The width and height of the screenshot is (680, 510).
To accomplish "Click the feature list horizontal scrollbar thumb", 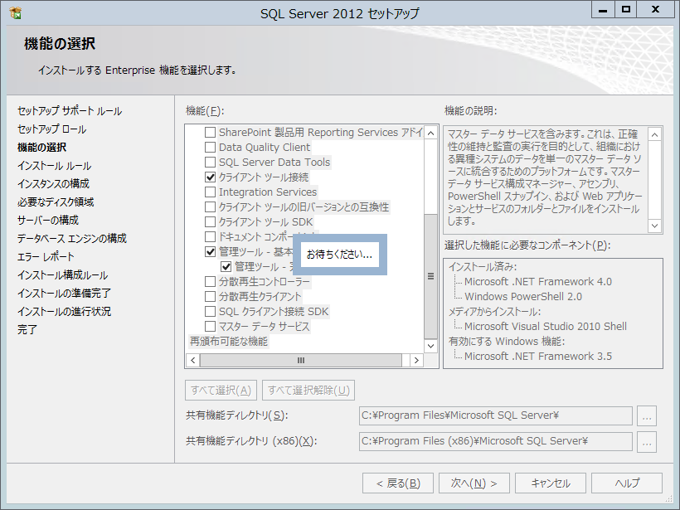I will 301,360.
